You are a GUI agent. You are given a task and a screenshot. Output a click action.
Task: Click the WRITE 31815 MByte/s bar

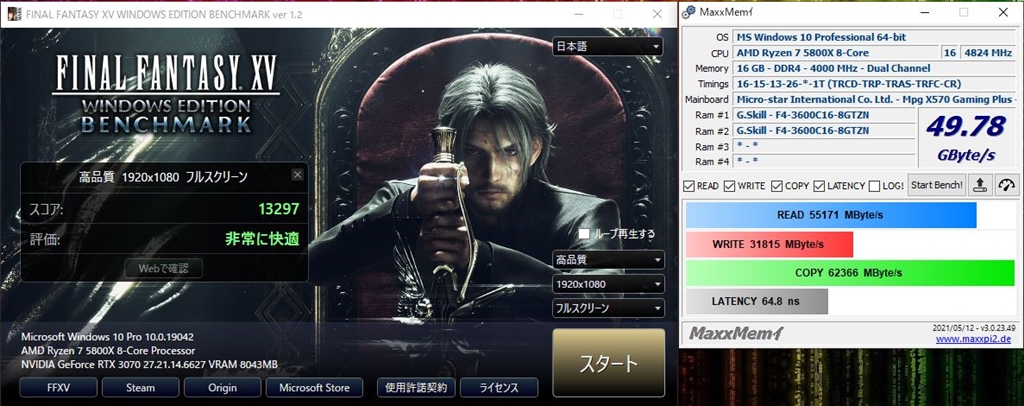[x=769, y=244]
